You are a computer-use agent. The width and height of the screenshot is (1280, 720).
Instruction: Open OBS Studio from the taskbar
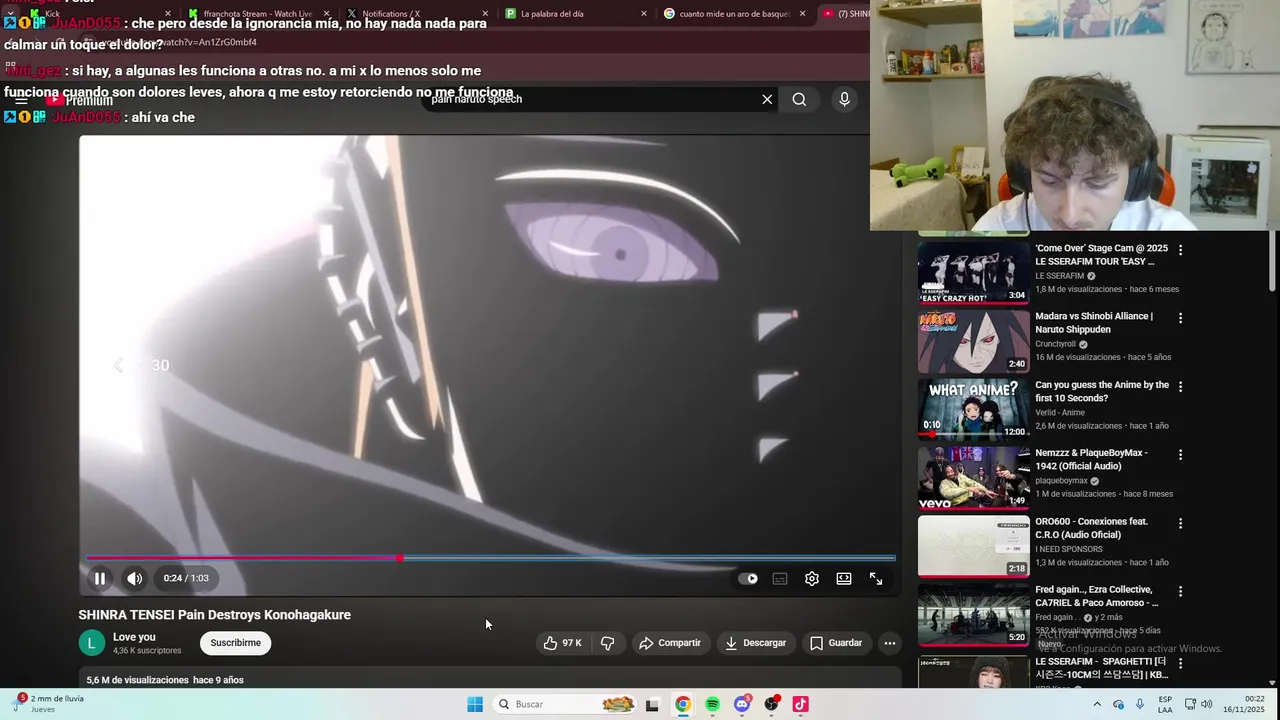(x=771, y=704)
